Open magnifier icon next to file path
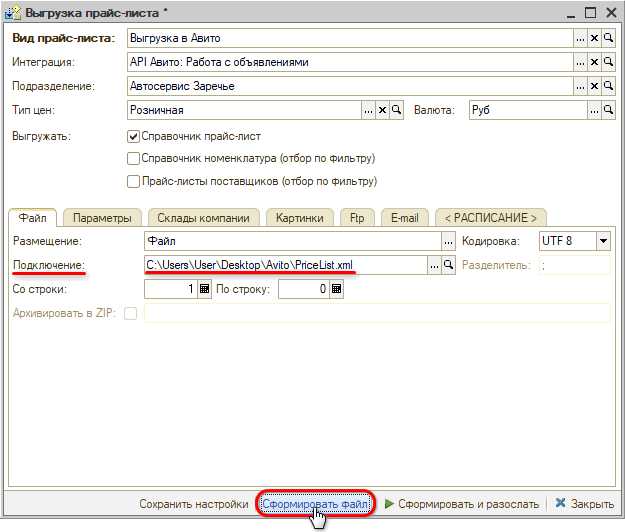625x532 pixels. pos(449,265)
